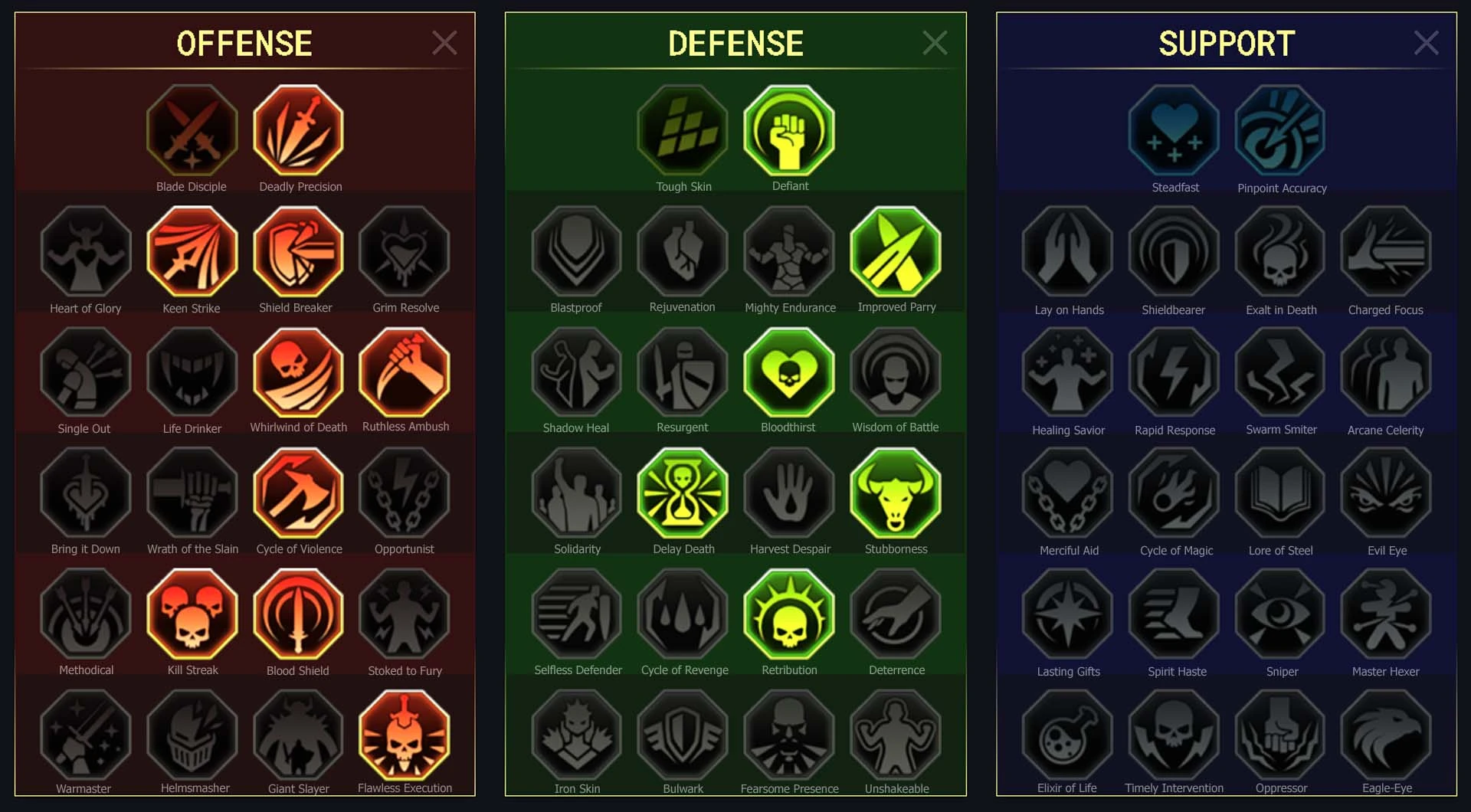
Task: Pick the Cycle of Magic mastery
Action: (x=1174, y=493)
